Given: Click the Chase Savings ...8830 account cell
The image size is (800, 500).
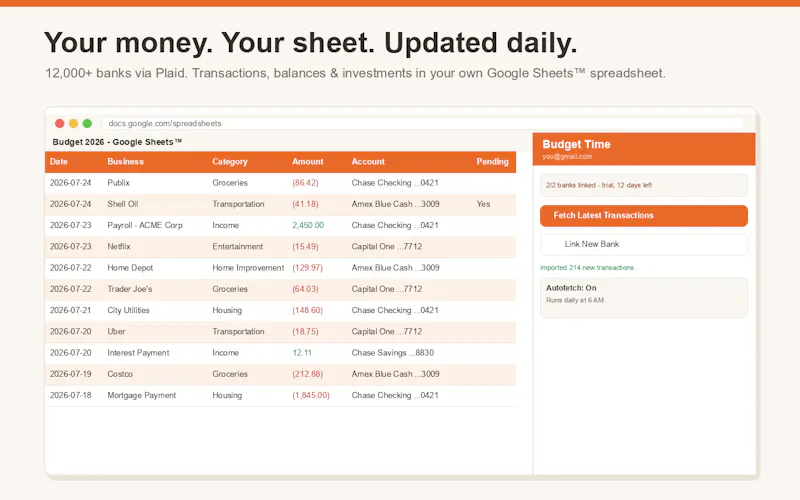Looking at the screenshot, I should [392, 353].
